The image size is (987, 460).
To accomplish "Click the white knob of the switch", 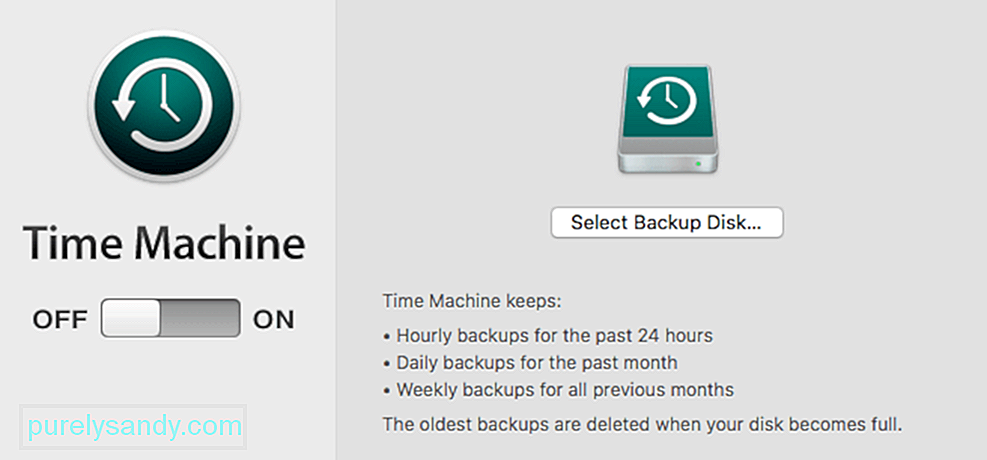I will tap(131, 318).
